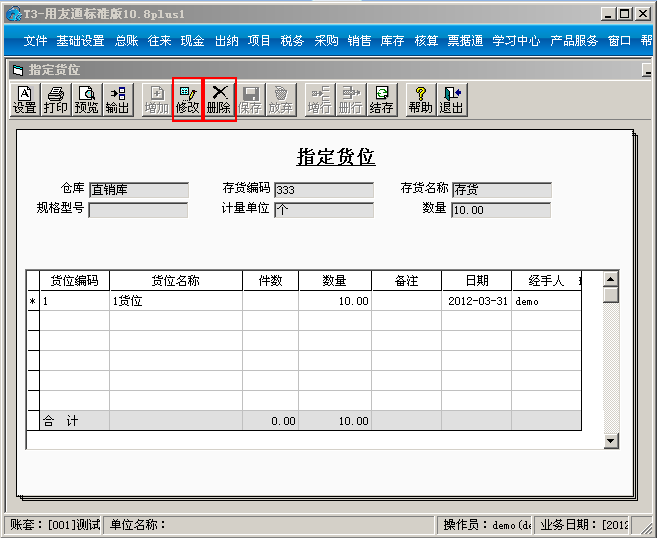Open the 现金 menu
This screenshot has height=538, width=657.
(193, 41)
